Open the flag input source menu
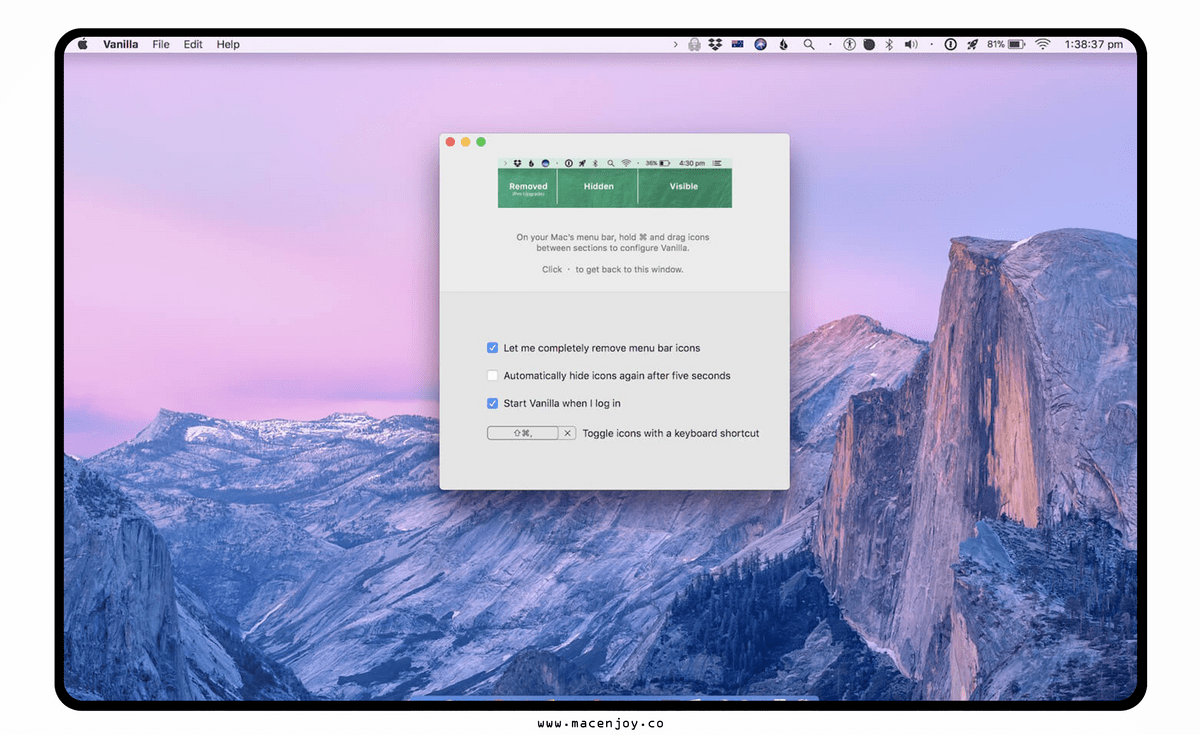Image resolution: width=1200 pixels, height=735 pixels. click(x=738, y=45)
